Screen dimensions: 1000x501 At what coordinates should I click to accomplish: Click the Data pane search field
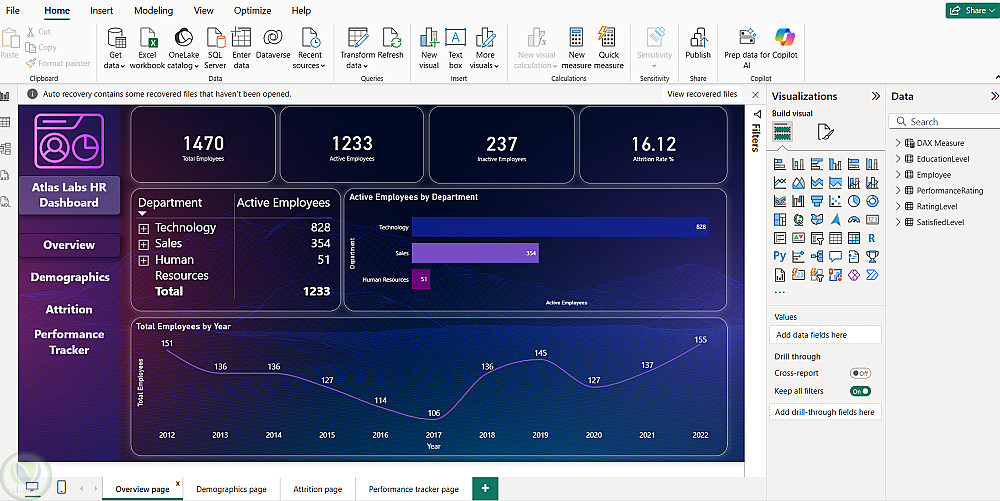945,122
